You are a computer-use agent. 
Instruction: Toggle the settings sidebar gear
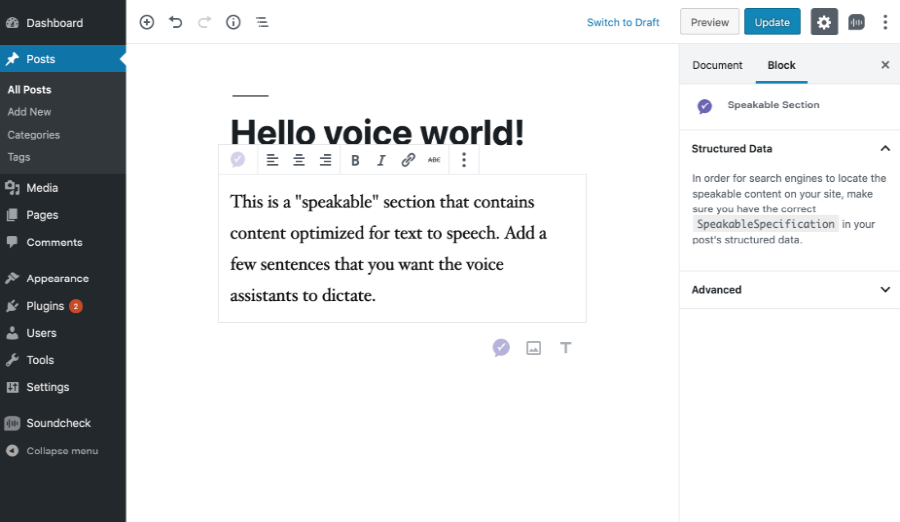coord(824,22)
